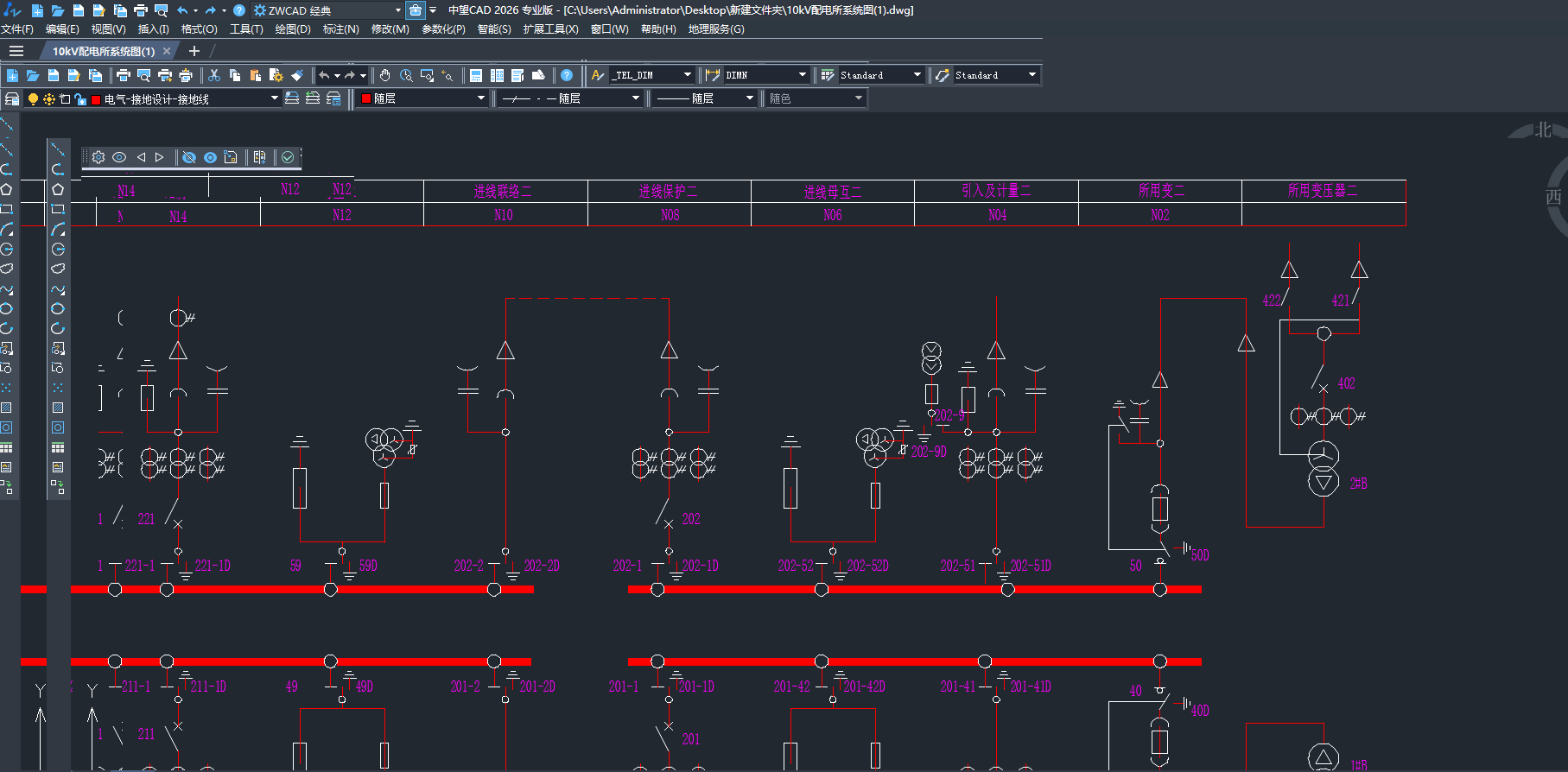The image size is (1568, 772).
Task: Select the Table tool in floating Draw toolbar
Action: click(58, 447)
